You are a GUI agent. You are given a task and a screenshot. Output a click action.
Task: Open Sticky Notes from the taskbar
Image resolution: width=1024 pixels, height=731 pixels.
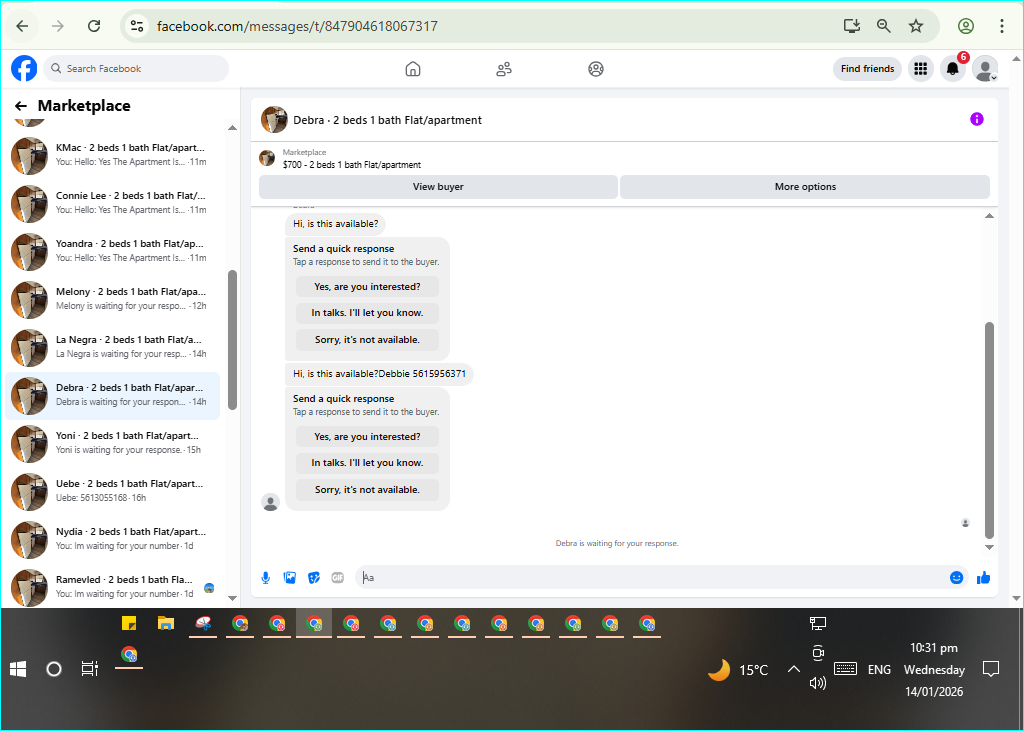tap(129, 623)
